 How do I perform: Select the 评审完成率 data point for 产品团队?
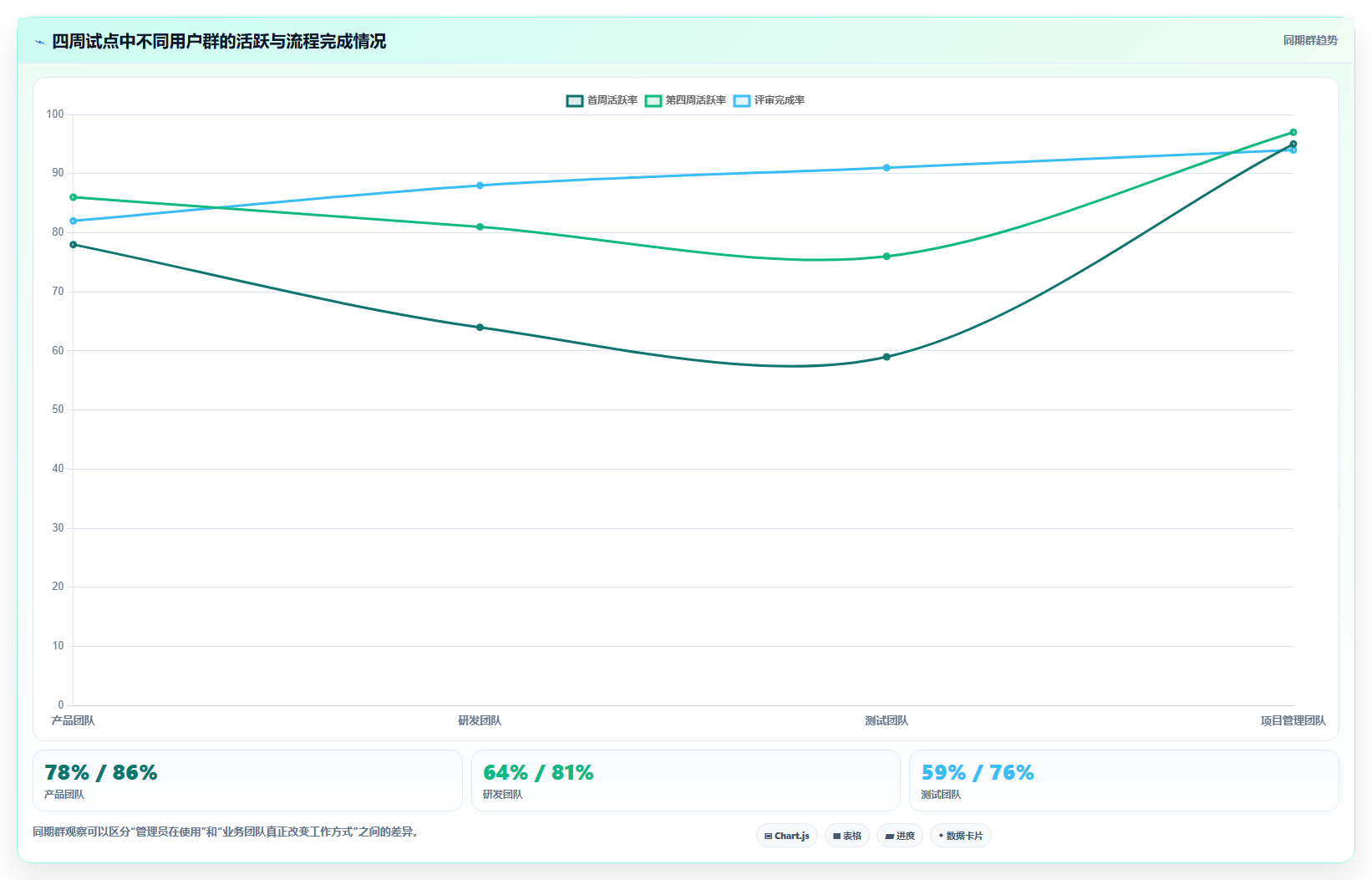(x=74, y=221)
